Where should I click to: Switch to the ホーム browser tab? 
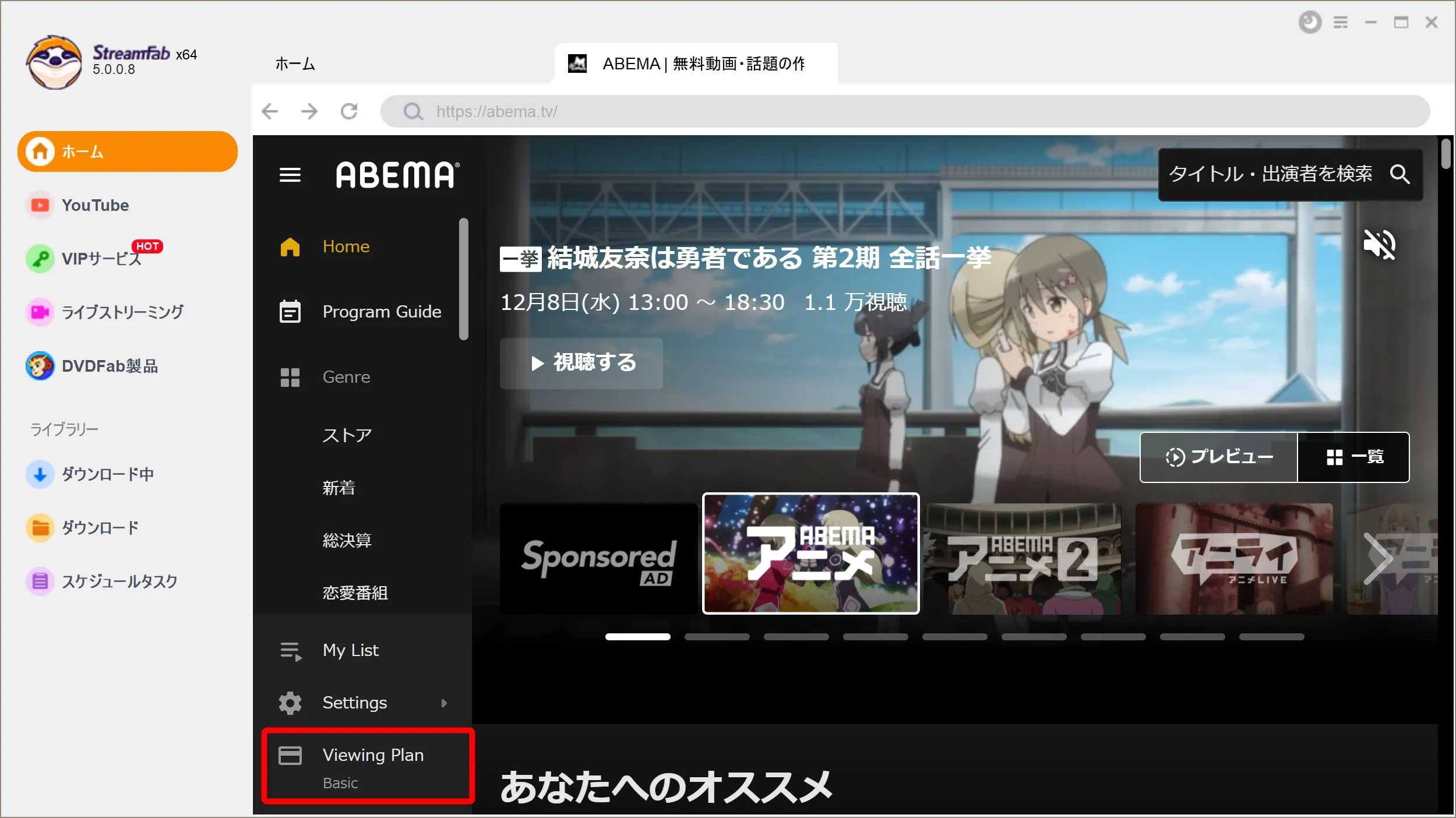[295, 64]
